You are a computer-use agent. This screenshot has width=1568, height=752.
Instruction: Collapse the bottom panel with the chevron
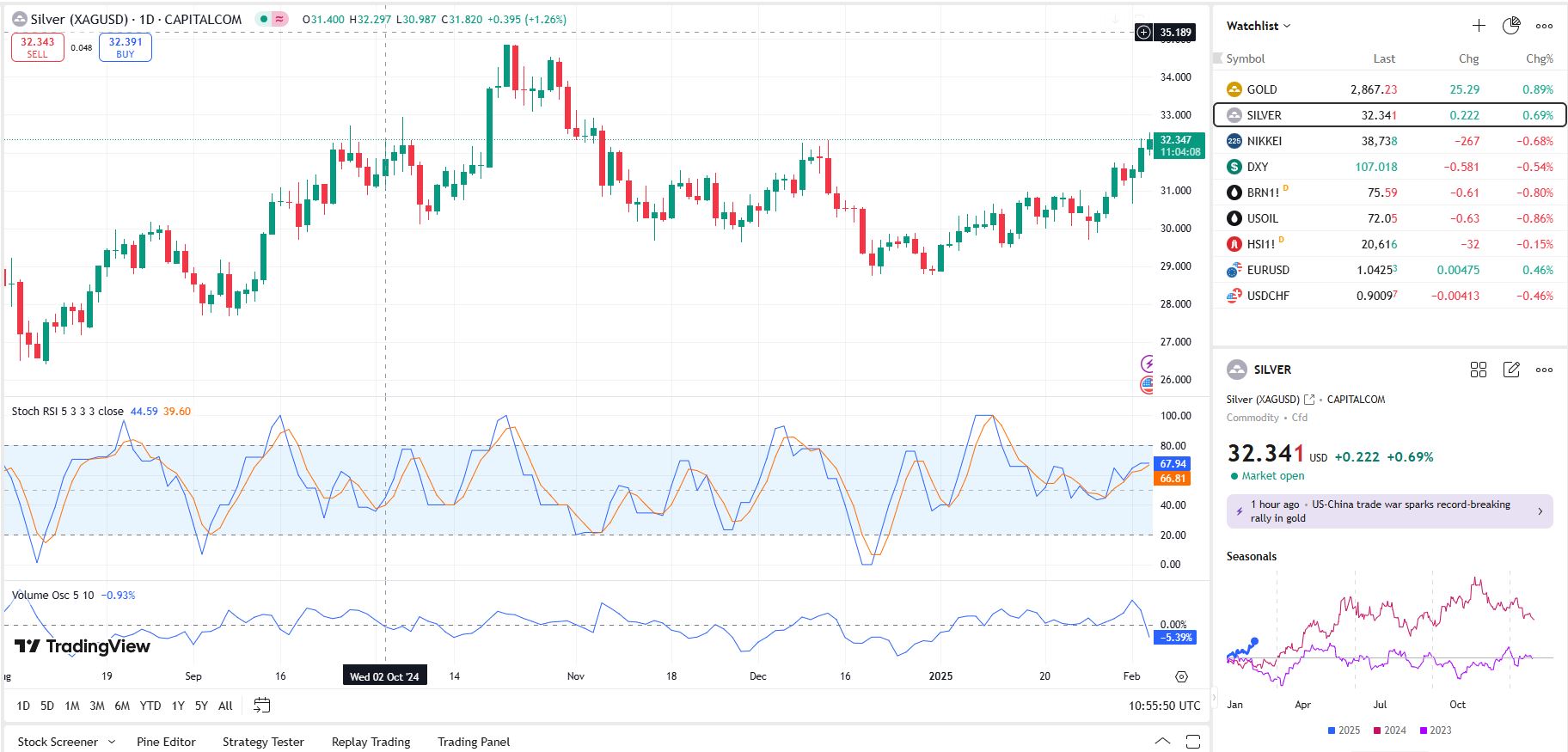[x=1162, y=742]
